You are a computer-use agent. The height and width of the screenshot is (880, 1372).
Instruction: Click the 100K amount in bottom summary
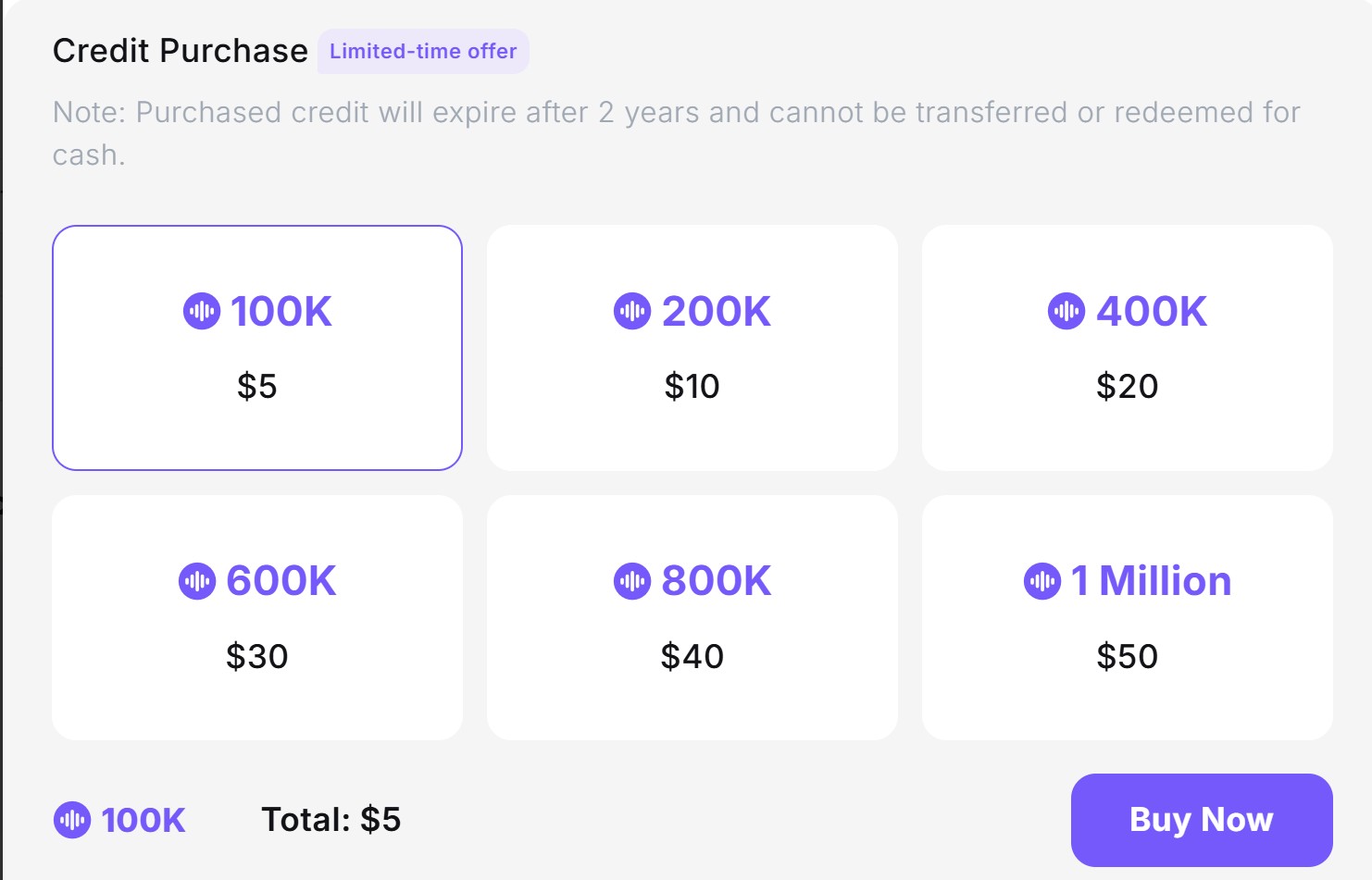point(143,820)
